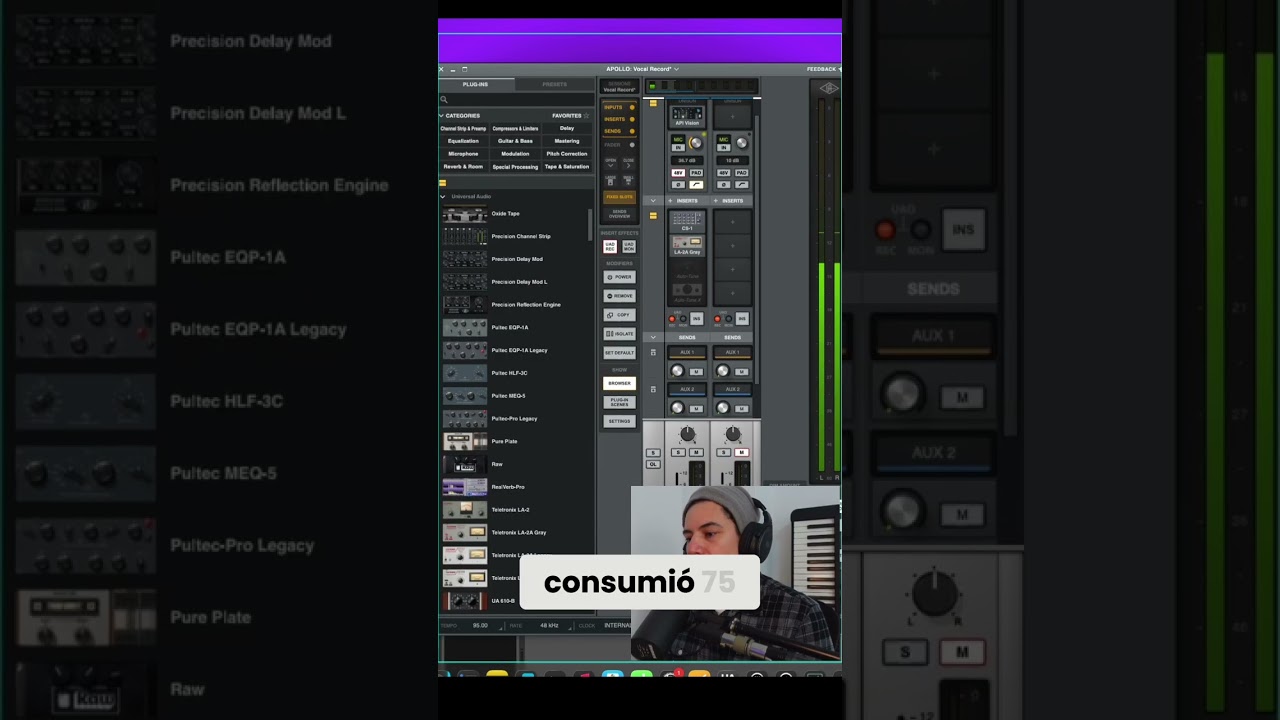This screenshot has width=1280, height=720.
Task: Filter by Compressors & Limiters category
Action: [515, 128]
